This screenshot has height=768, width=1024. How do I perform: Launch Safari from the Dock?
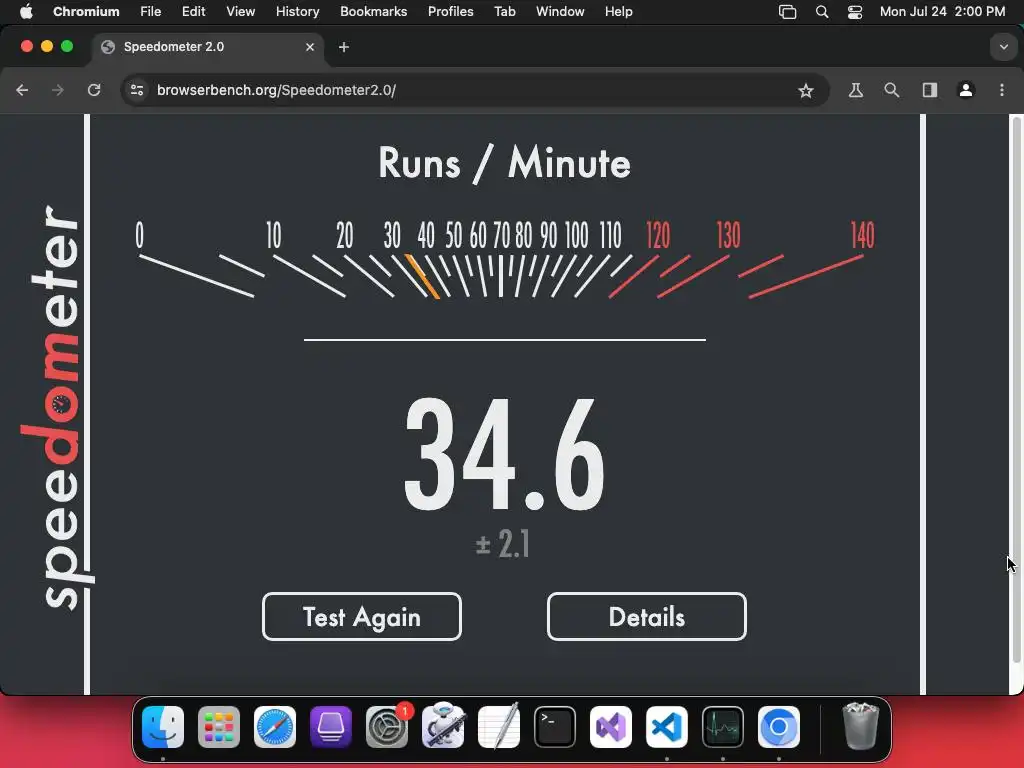coord(275,727)
